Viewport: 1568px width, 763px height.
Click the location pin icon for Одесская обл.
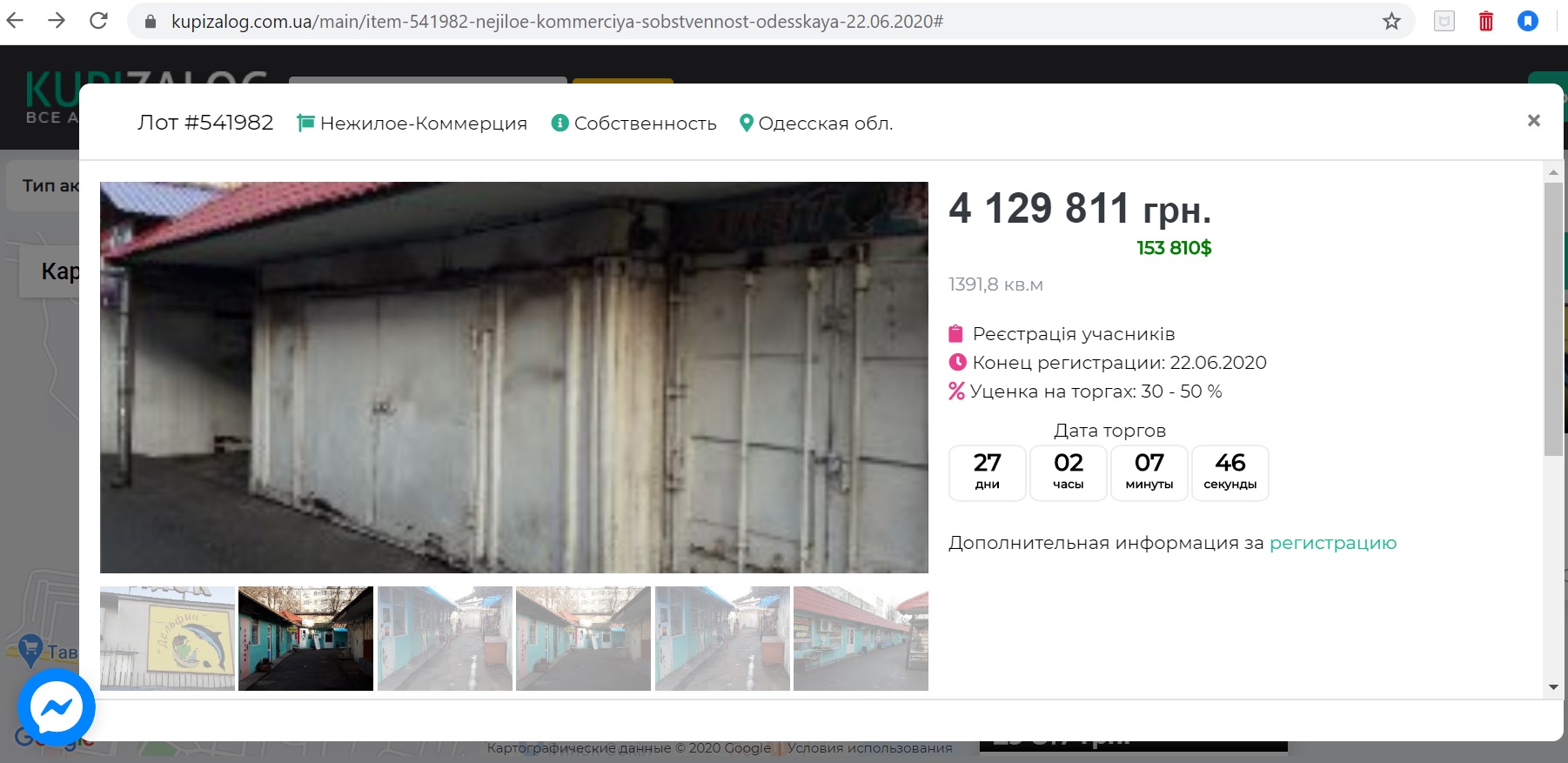tap(746, 124)
